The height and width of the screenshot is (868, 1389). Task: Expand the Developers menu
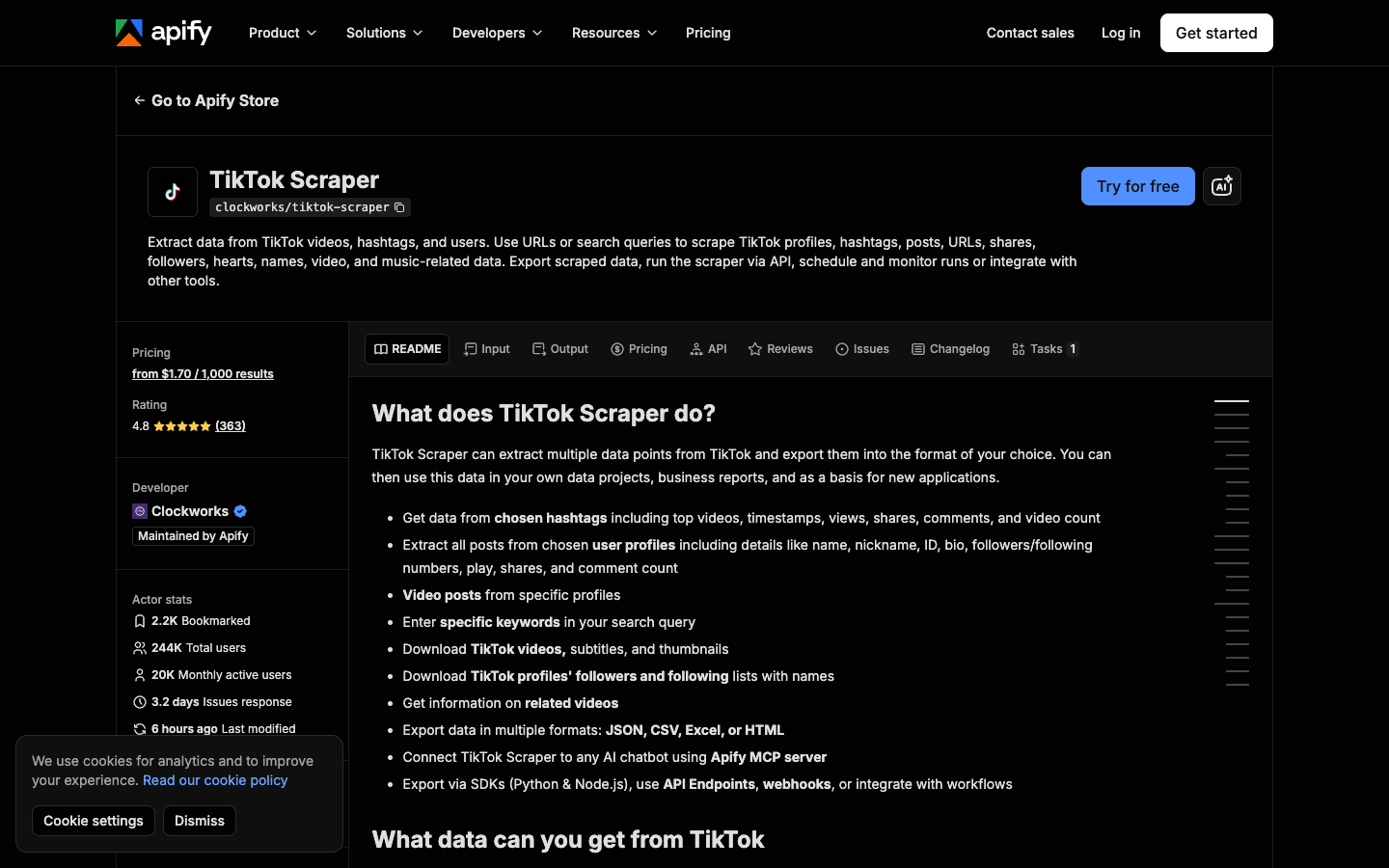tap(498, 33)
